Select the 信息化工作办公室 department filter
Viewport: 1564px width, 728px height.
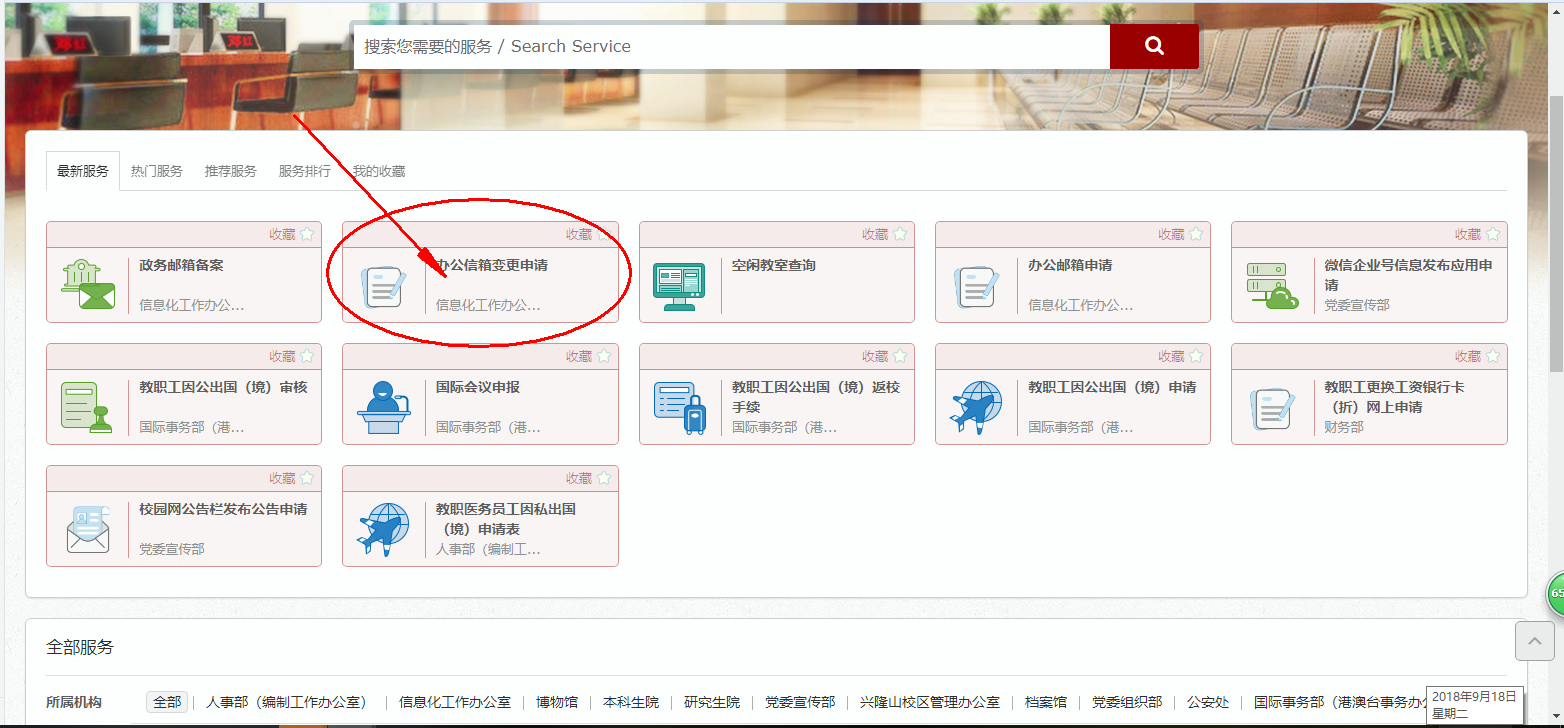(455, 702)
